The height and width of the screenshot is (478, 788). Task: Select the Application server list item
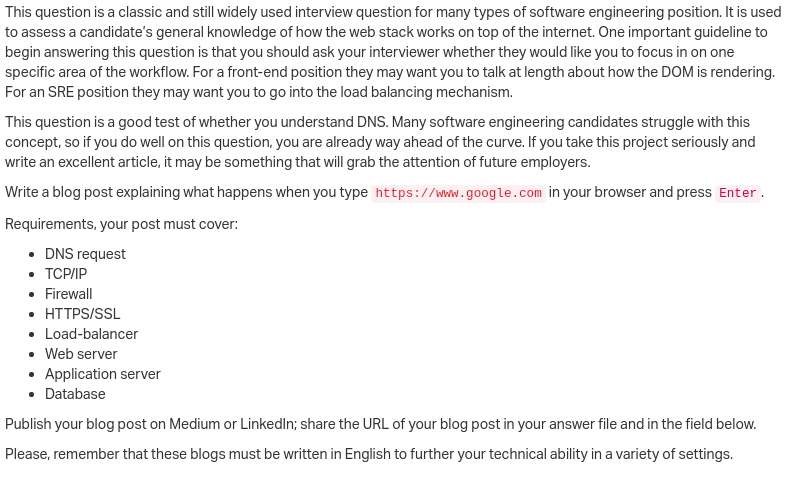(x=103, y=374)
